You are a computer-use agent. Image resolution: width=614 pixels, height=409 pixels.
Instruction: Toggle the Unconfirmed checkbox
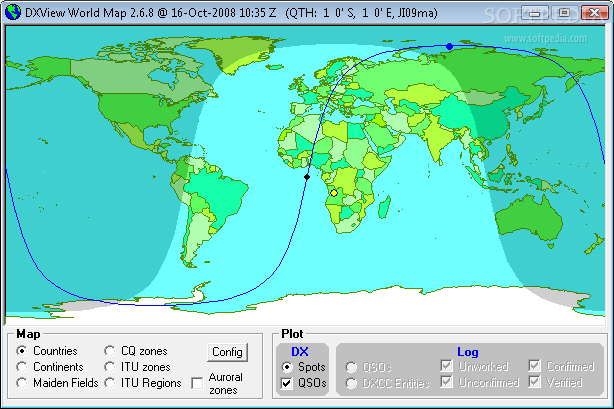coord(446,382)
